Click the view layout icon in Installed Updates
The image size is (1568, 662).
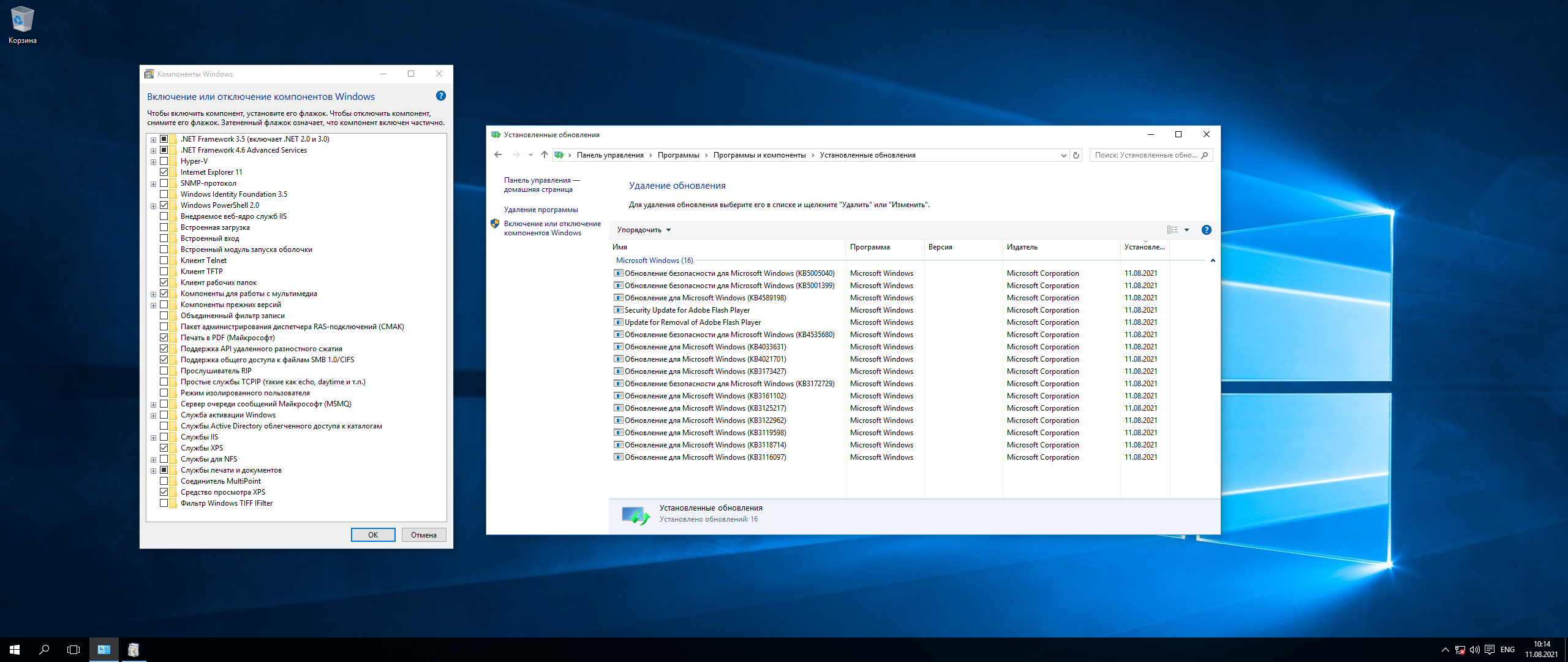[x=1172, y=230]
